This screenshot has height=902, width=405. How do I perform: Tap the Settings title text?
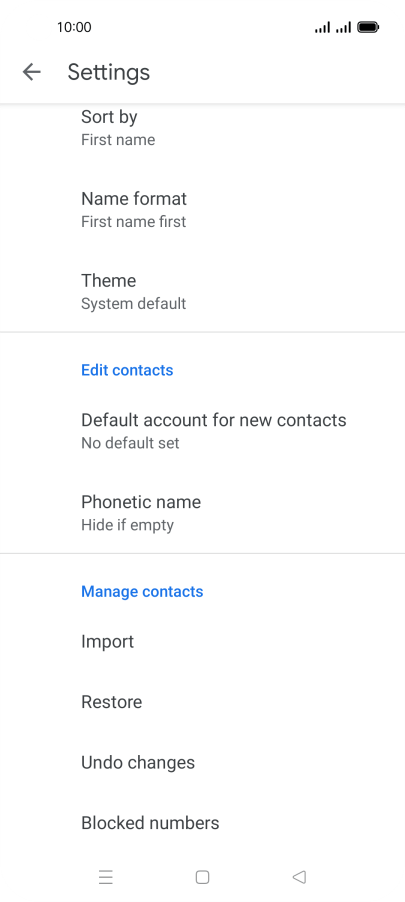109,72
